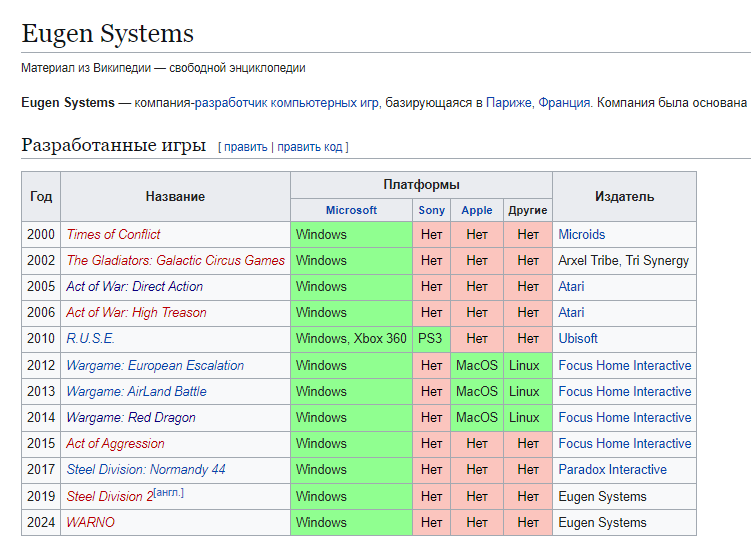Viewport: 751px width, 541px height.
Task: Select MacOS cell in the 2014 row
Action: 477,417
